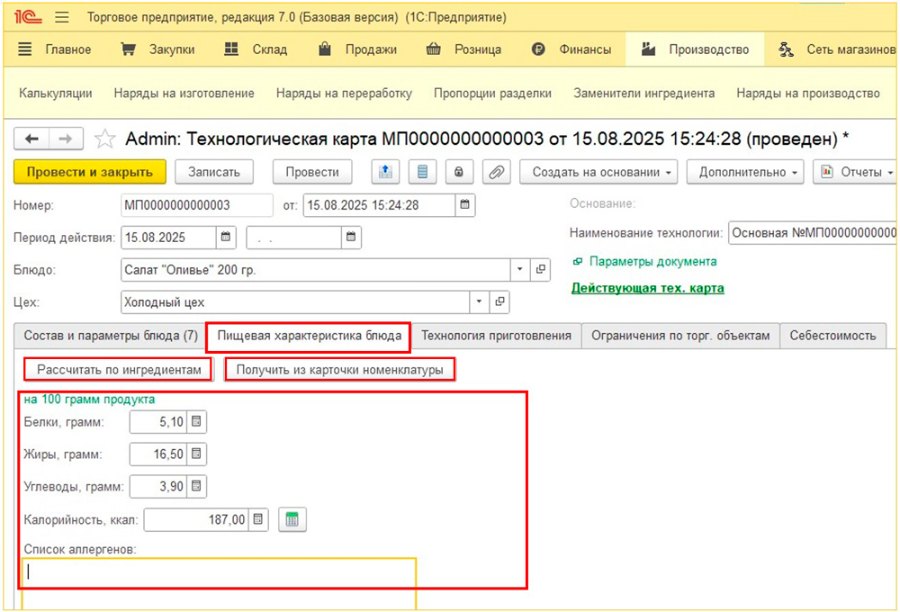Viewport: 900px width, 612px height.
Task: Select Пищевая характеристика блюда tab
Action: click(309, 336)
